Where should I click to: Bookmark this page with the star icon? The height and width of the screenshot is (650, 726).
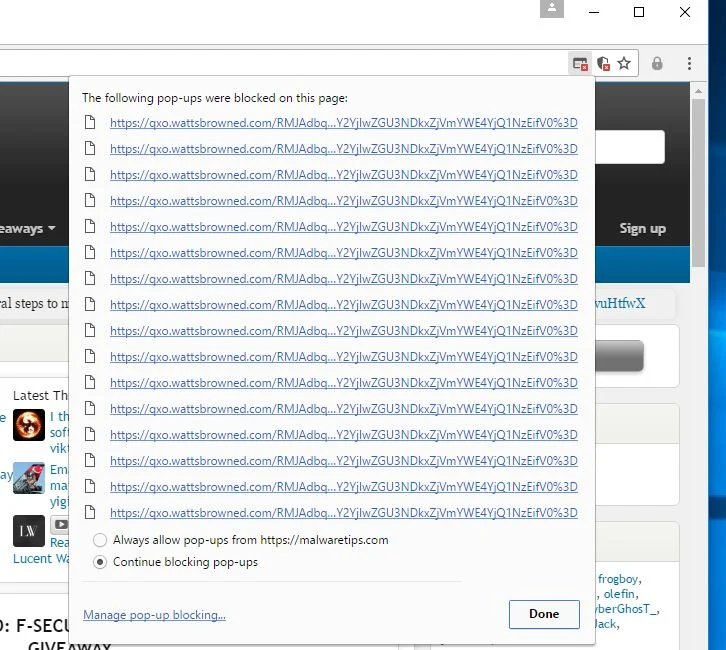pyautogui.click(x=624, y=63)
